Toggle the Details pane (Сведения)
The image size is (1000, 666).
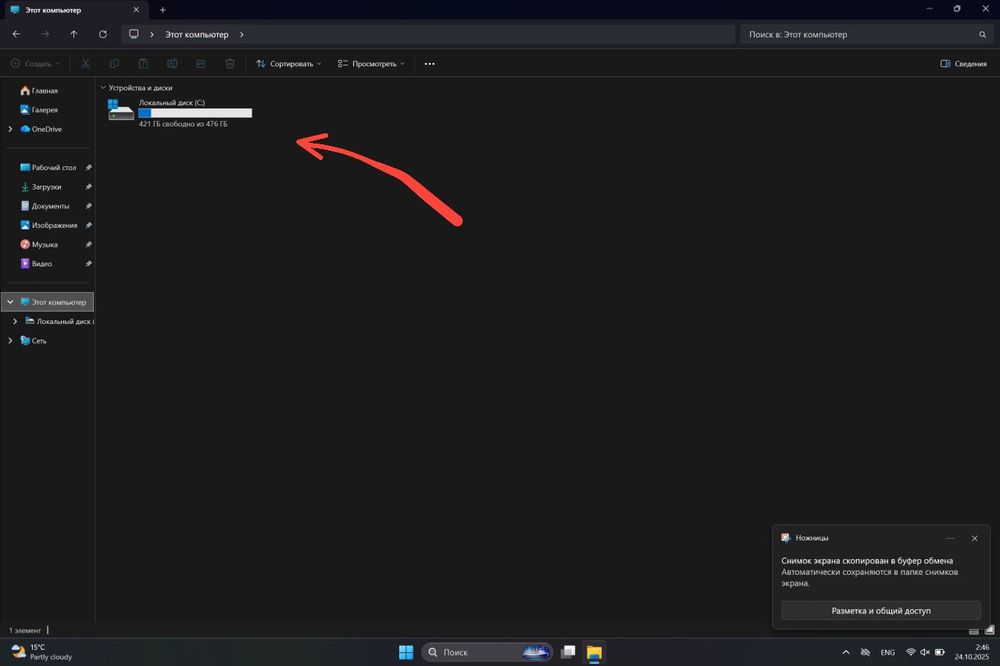coord(963,64)
